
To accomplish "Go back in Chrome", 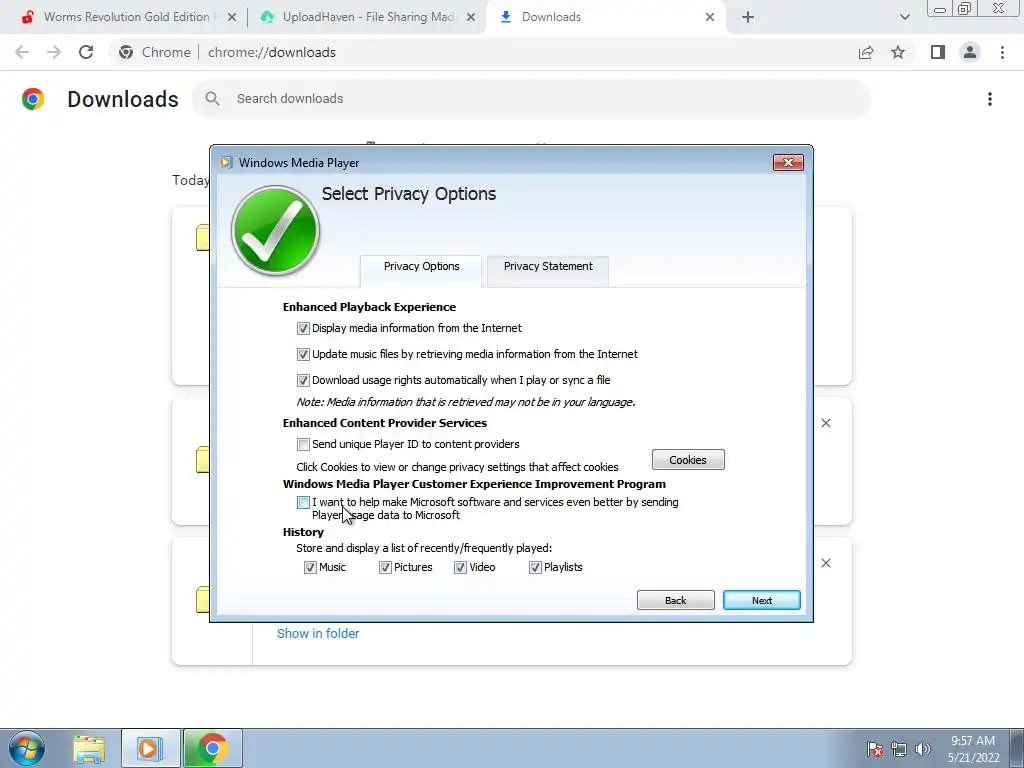I will 22,52.
